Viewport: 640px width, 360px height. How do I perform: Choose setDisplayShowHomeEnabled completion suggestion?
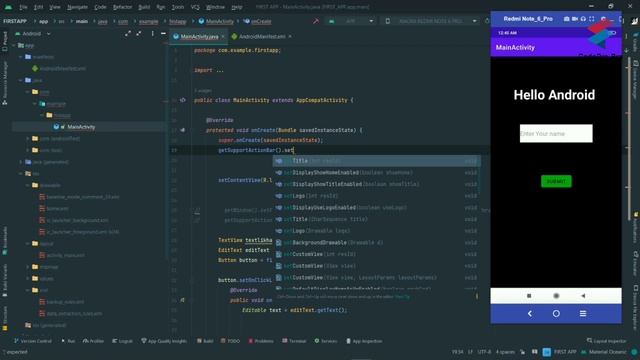(376, 173)
